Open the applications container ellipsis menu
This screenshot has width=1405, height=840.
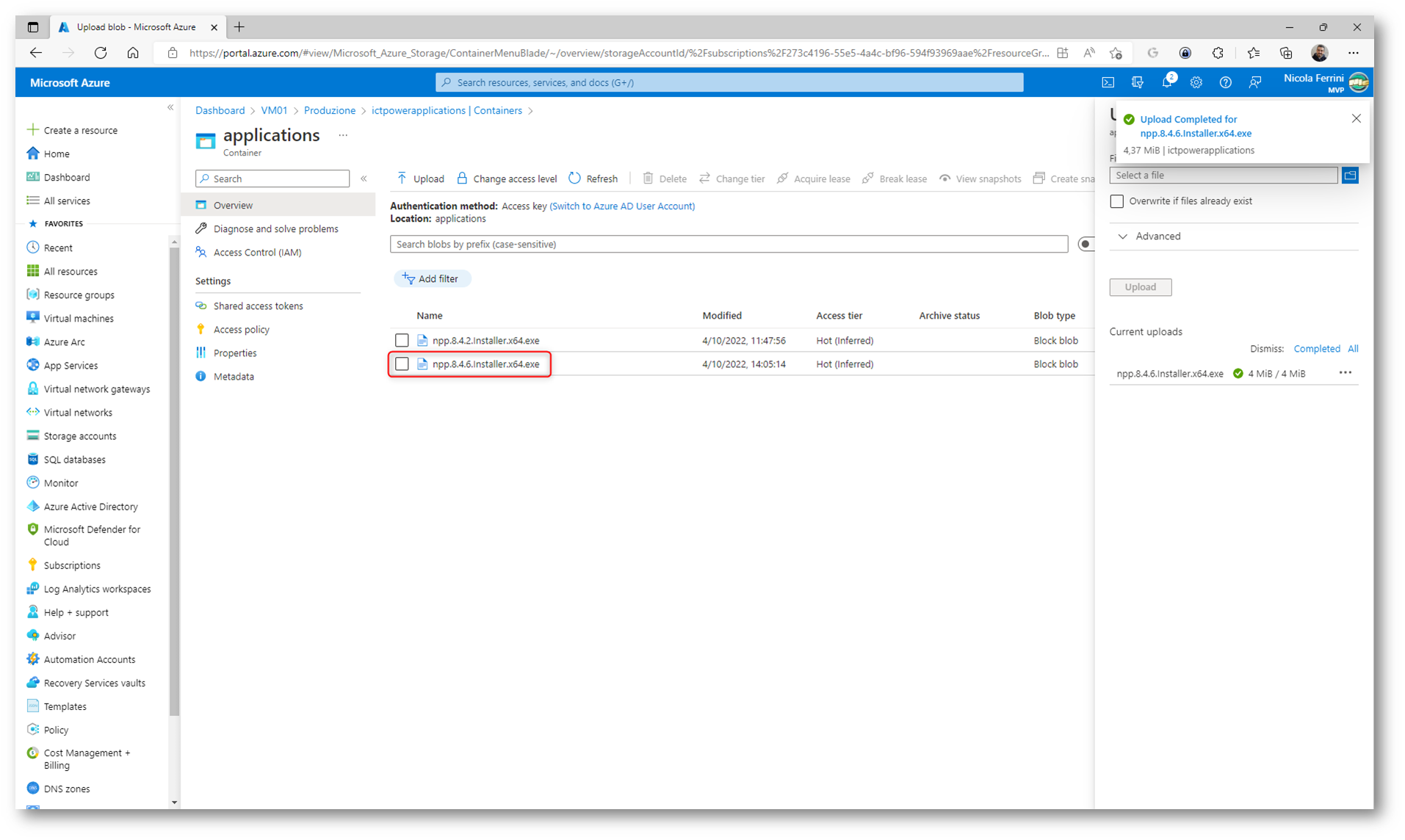(x=343, y=135)
